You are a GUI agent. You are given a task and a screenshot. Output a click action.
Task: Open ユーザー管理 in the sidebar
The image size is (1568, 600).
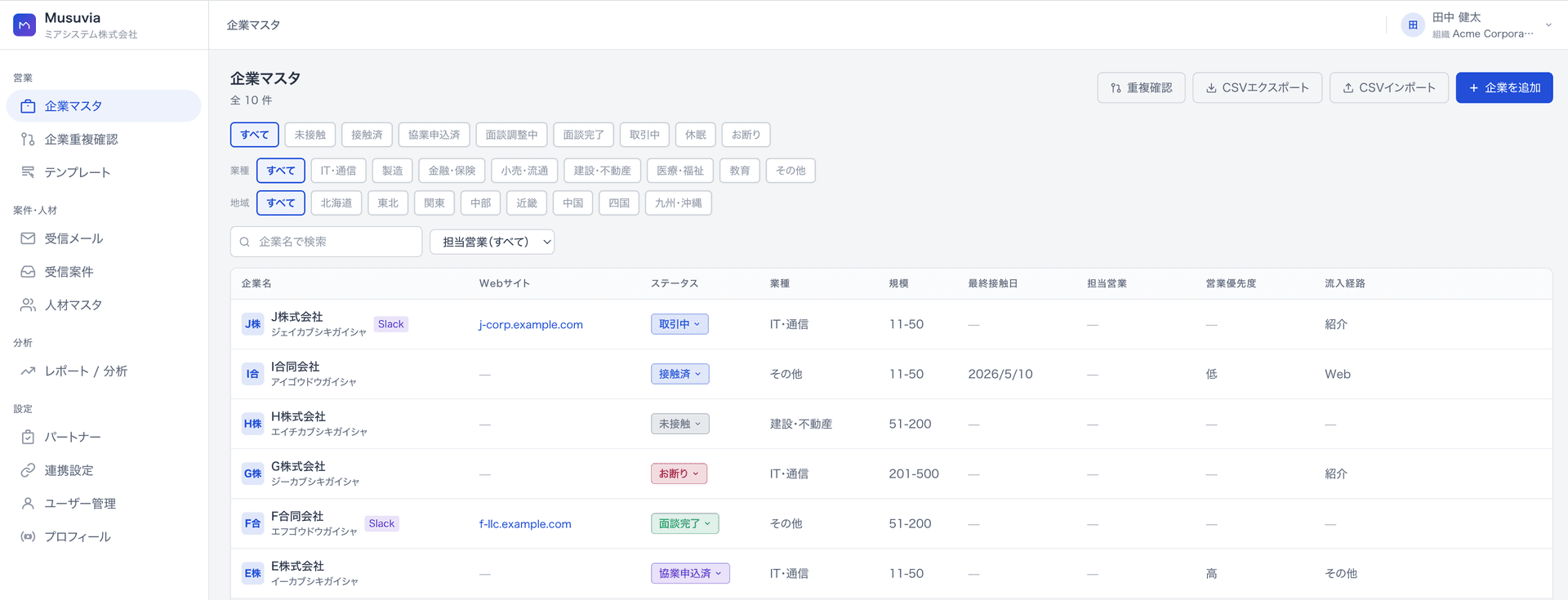(x=104, y=504)
